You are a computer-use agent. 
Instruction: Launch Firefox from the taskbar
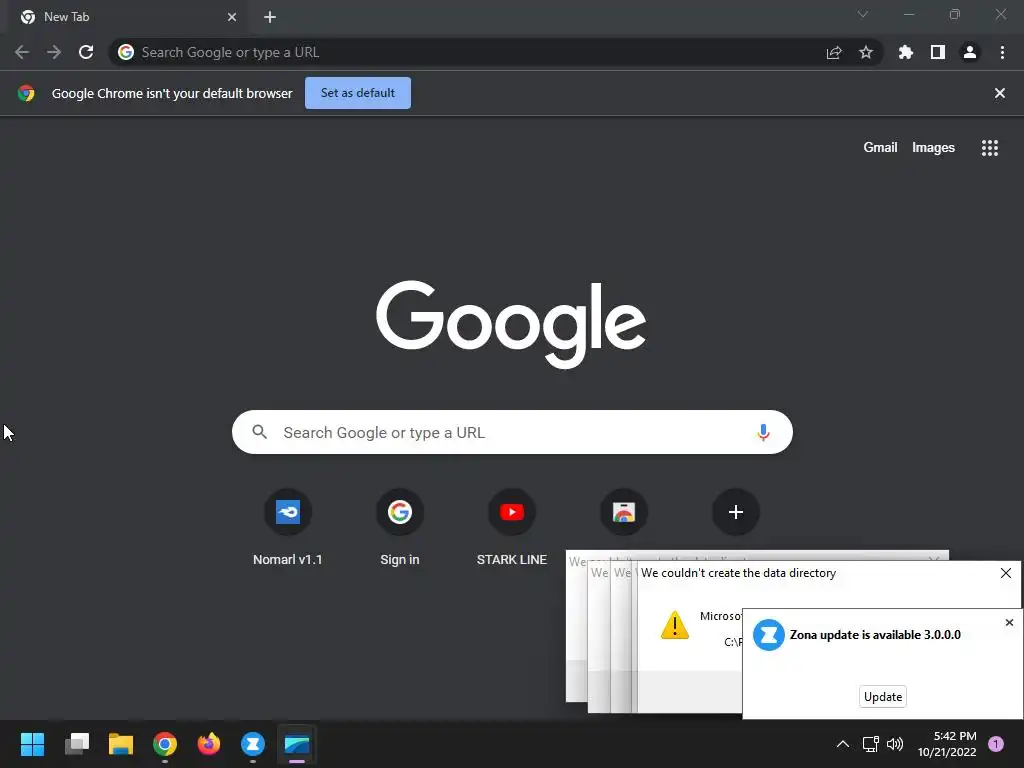209,744
